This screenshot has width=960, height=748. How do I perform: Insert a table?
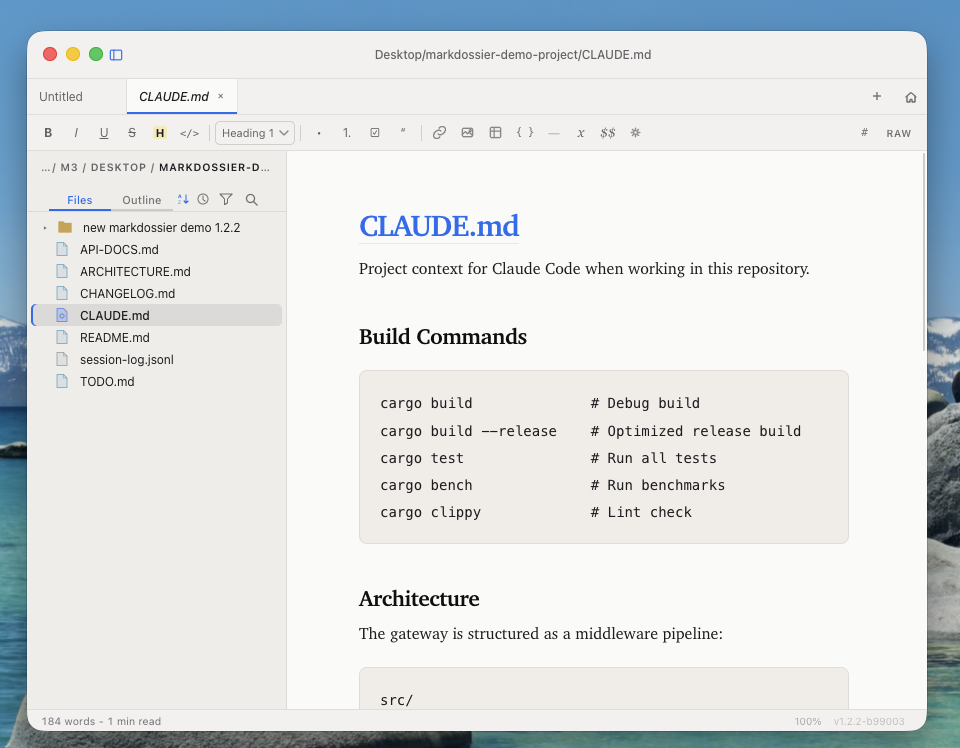[x=495, y=133]
